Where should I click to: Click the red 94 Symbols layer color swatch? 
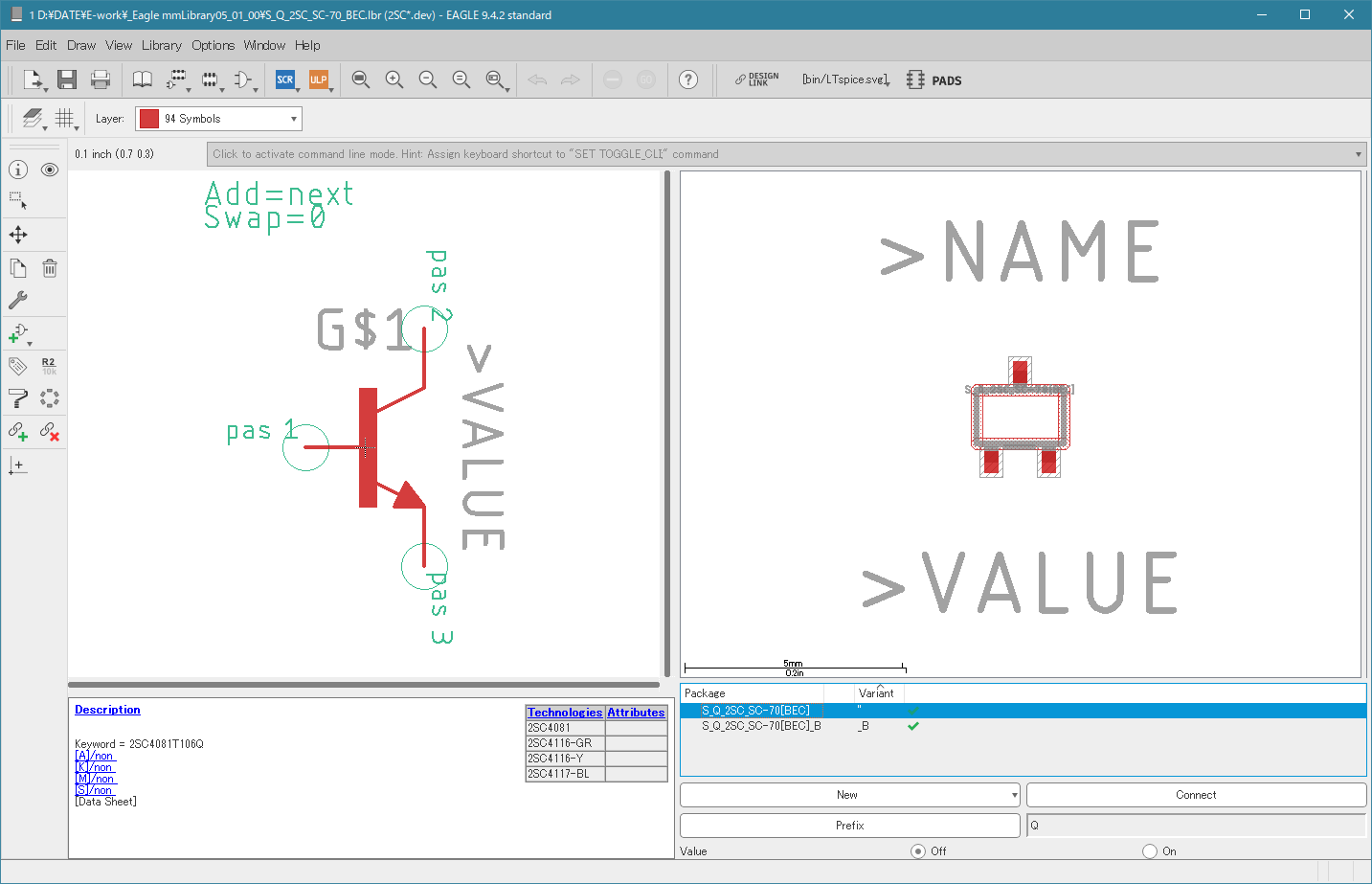click(149, 119)
